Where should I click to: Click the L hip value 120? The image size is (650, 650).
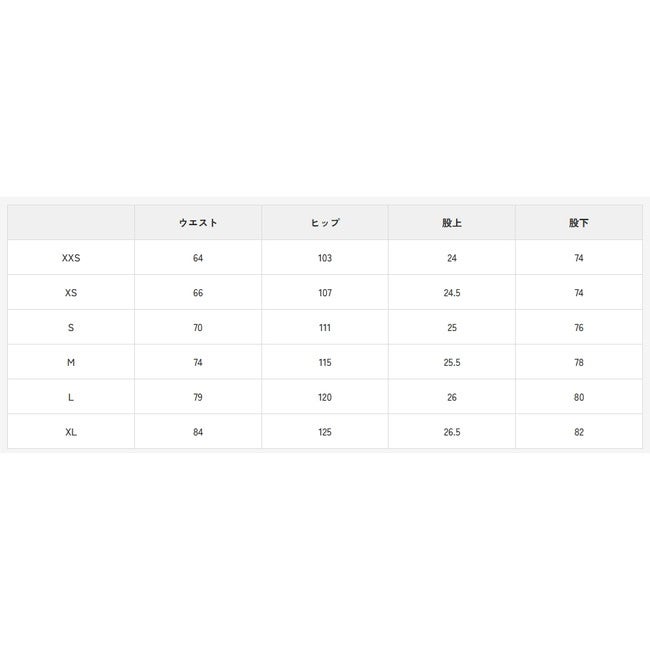click(x=325, y=397)
